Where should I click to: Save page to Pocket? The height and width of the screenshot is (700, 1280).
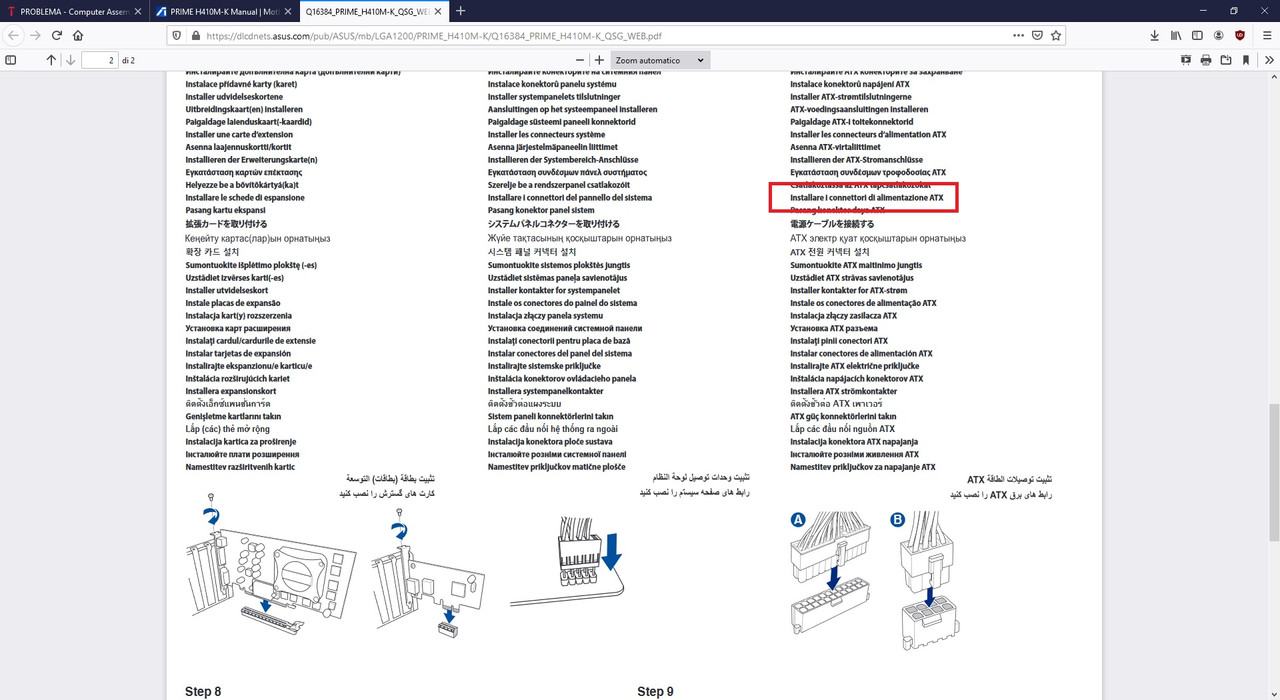tap(1037, 35)
